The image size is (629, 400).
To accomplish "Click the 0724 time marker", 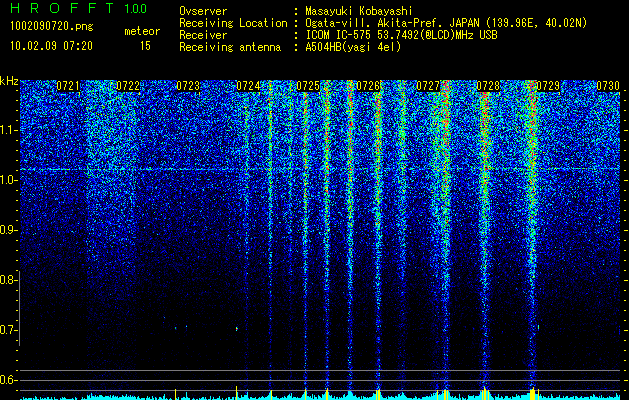I will (248, 86).
